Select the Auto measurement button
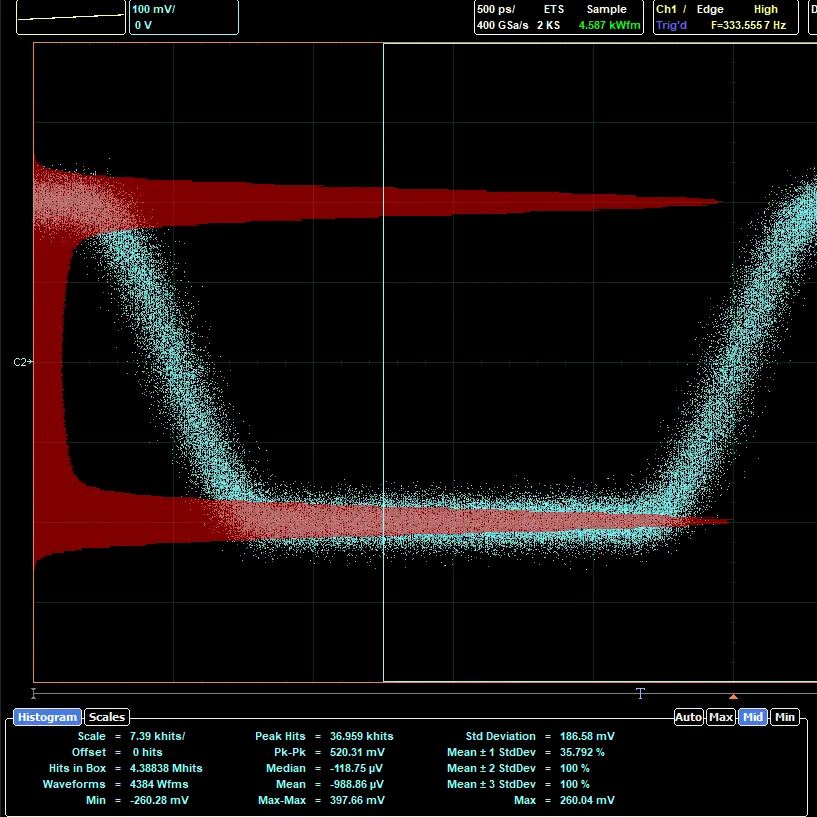 pos(688,717)
